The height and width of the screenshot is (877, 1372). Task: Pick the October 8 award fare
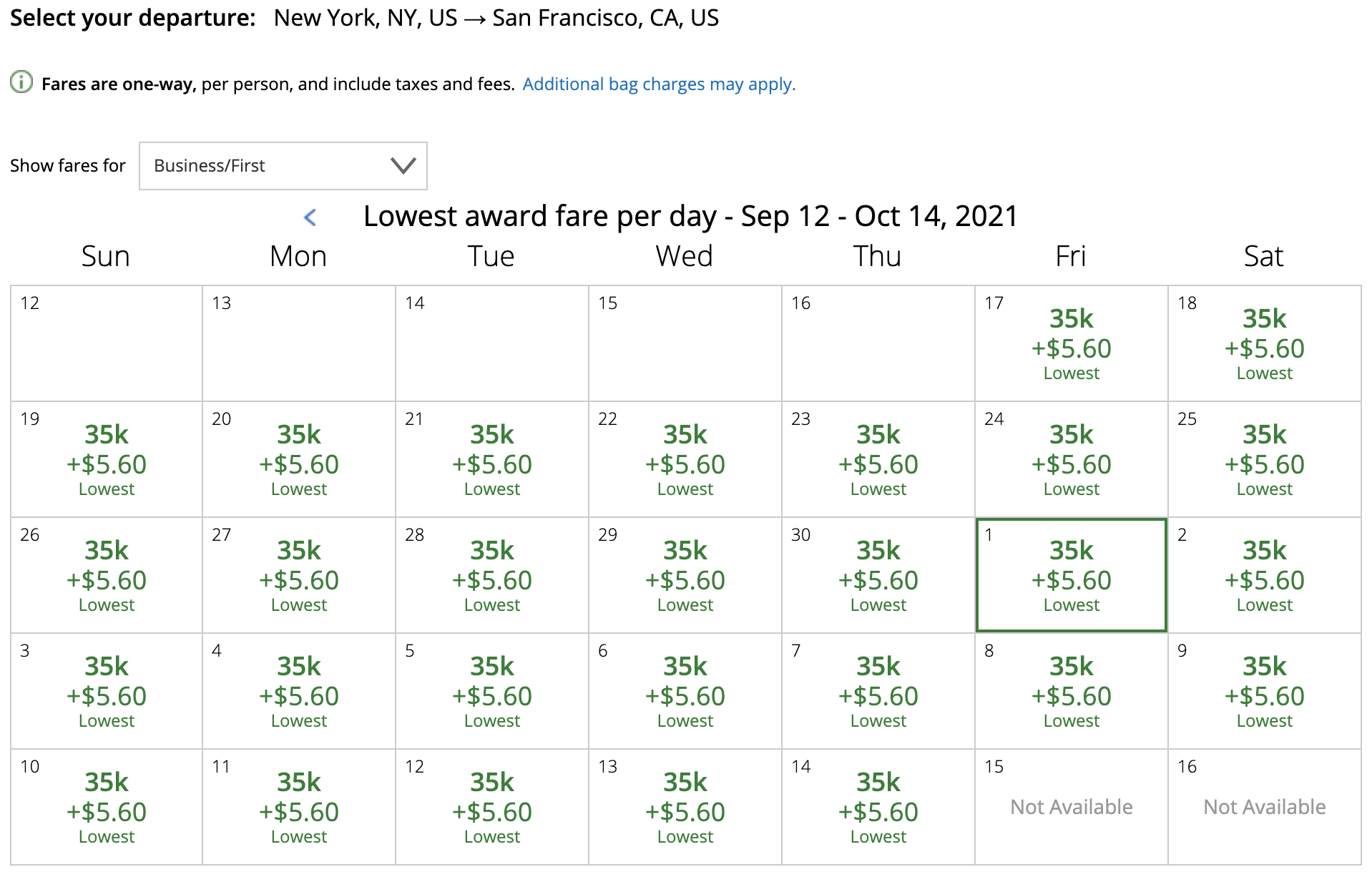tap(1071, 692)
